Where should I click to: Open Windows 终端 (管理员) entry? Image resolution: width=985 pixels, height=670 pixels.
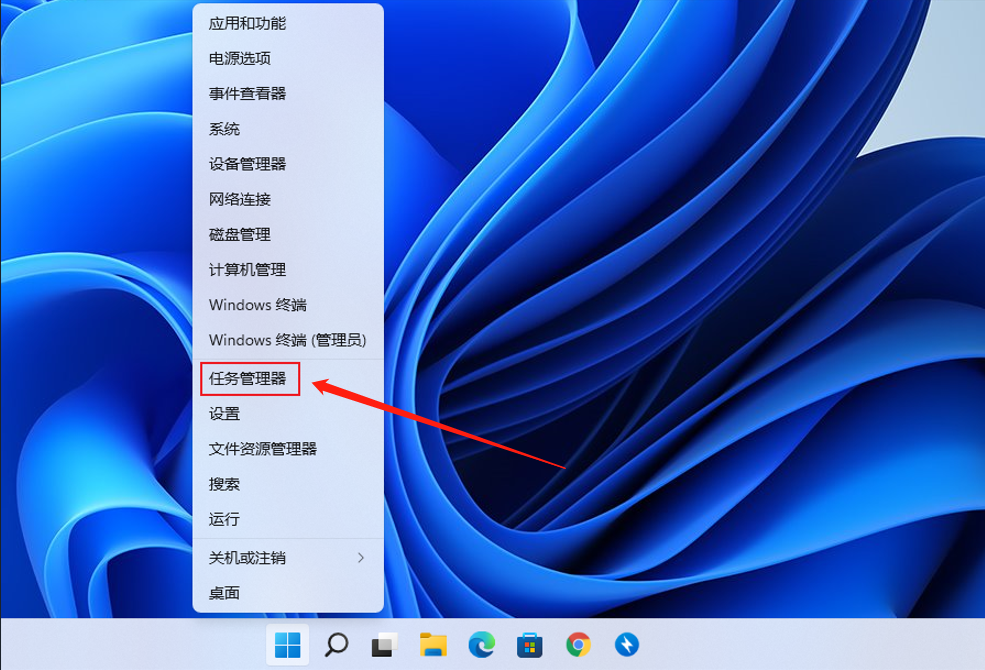287,340
